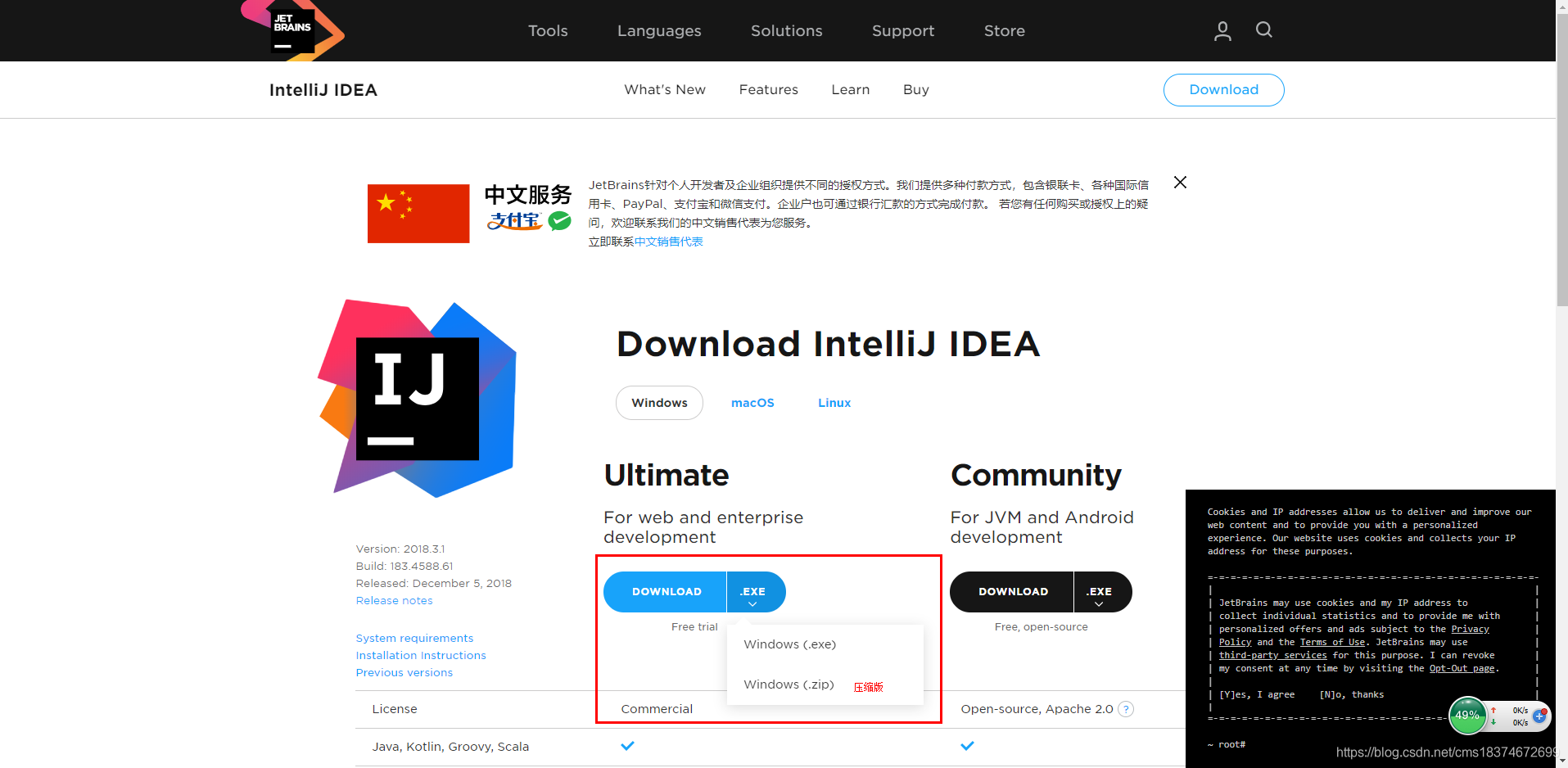Open the account profile icon

[1222, 31]
